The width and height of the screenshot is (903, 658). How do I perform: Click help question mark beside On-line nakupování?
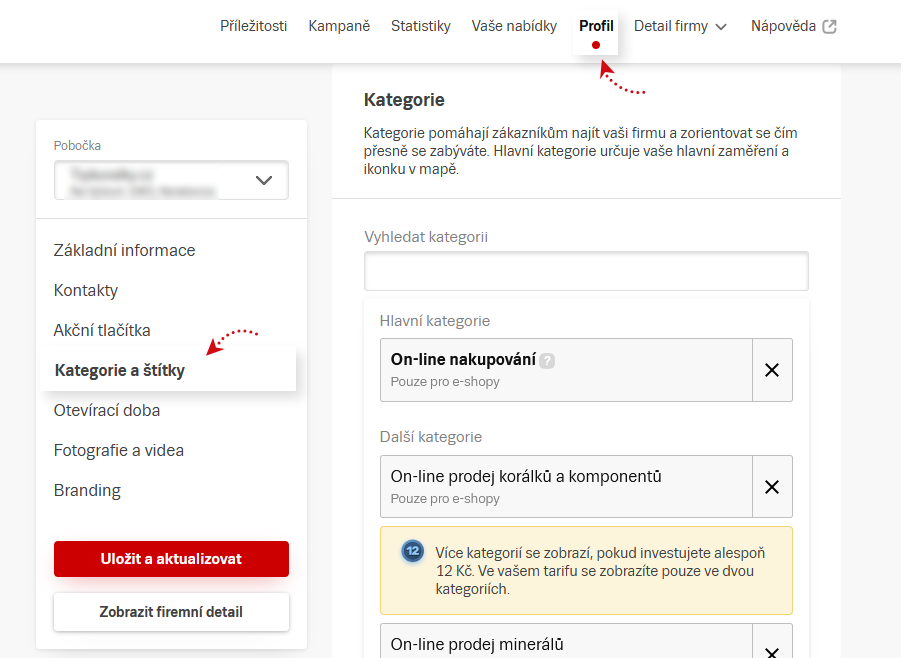pos(547,361)
